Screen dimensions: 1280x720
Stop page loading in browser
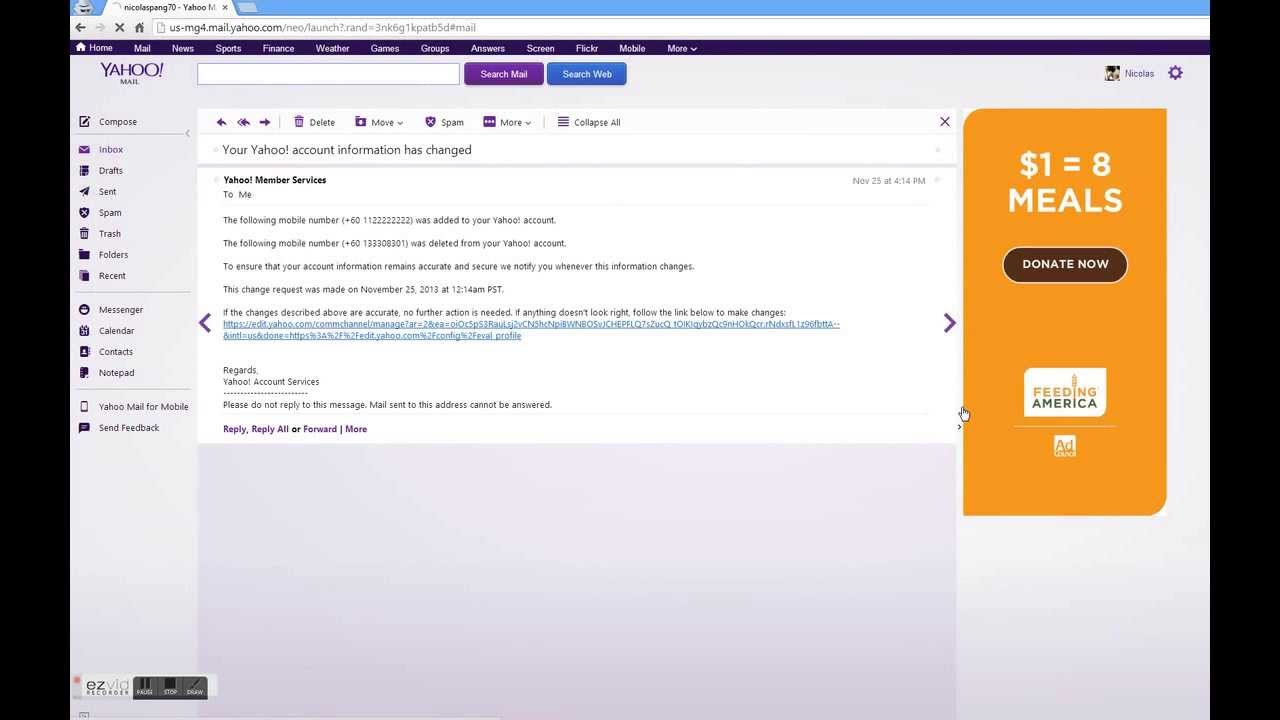119,28
